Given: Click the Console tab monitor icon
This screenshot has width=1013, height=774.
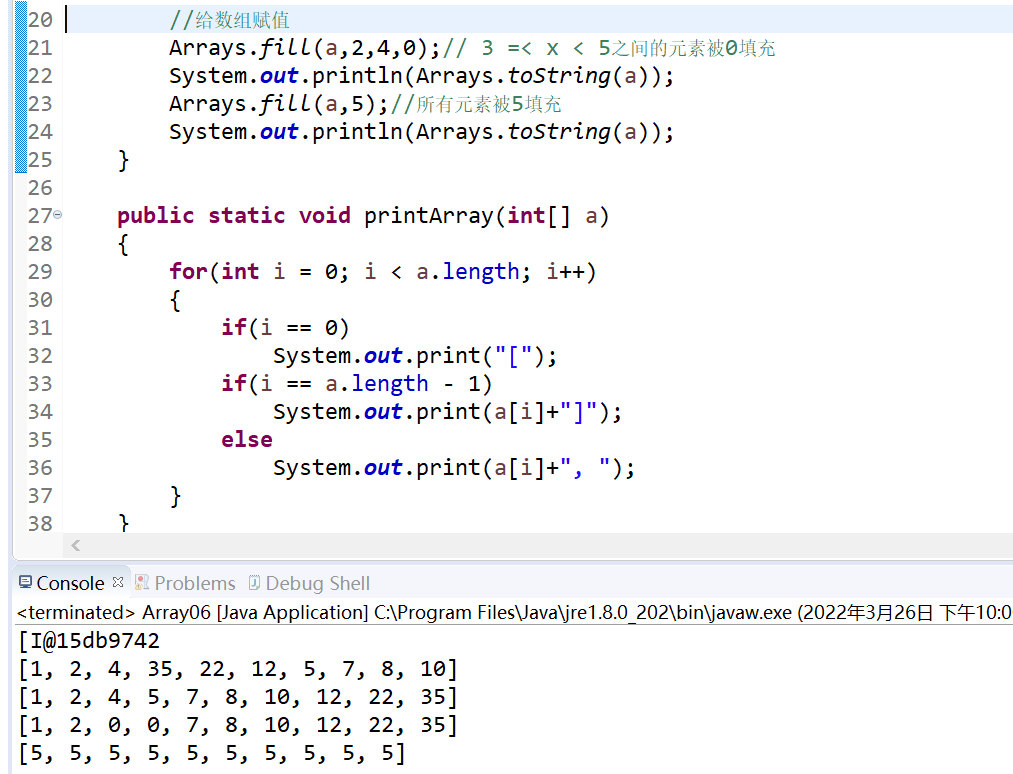Looking at the screenshot, I should tap(25, 582).
